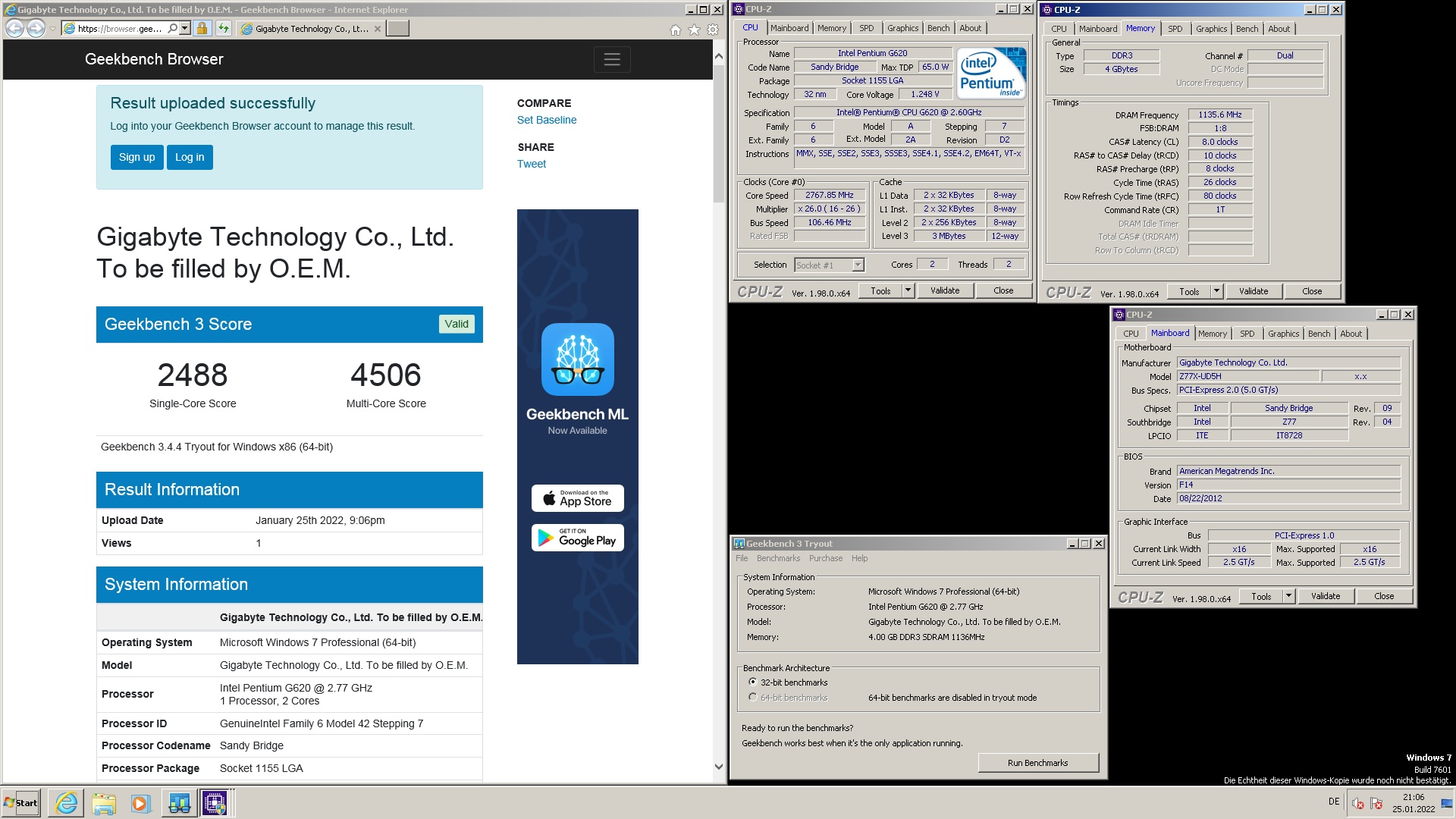This screenshot has height=819, width=1456.
Task: Click Download on the App Store badge
Action: pyautogui.click(x=578, y=498)
